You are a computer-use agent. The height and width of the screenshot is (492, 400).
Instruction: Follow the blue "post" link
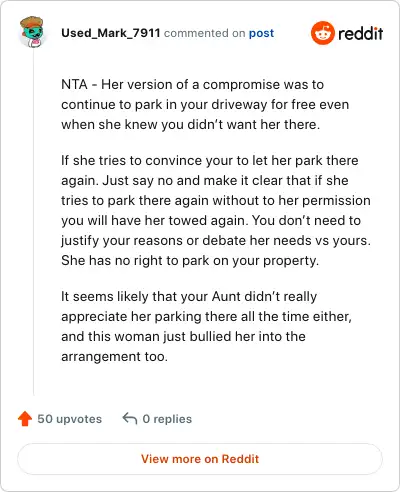point(262,33)
